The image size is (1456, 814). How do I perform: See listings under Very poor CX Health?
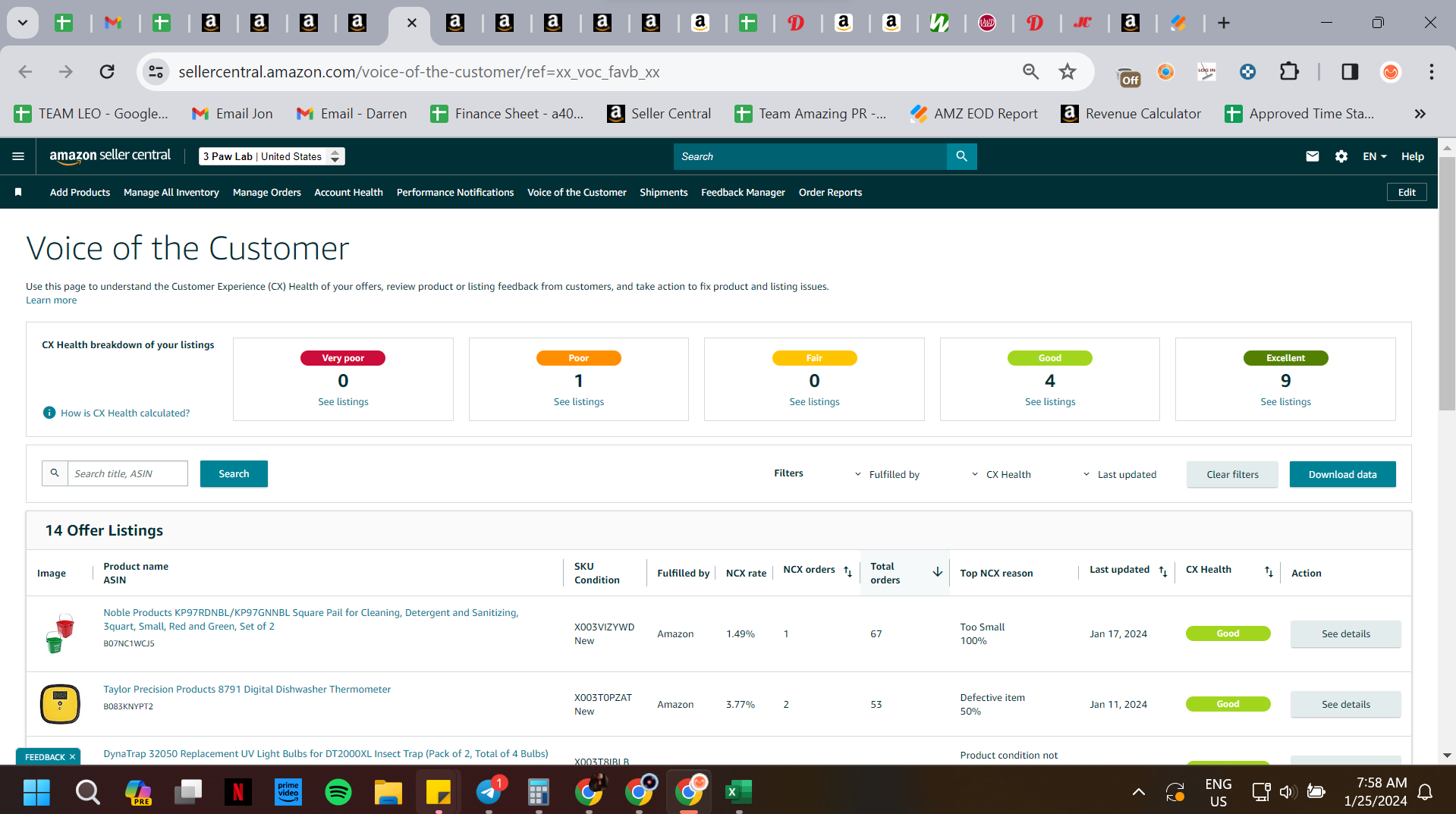[x=343, y=401]
